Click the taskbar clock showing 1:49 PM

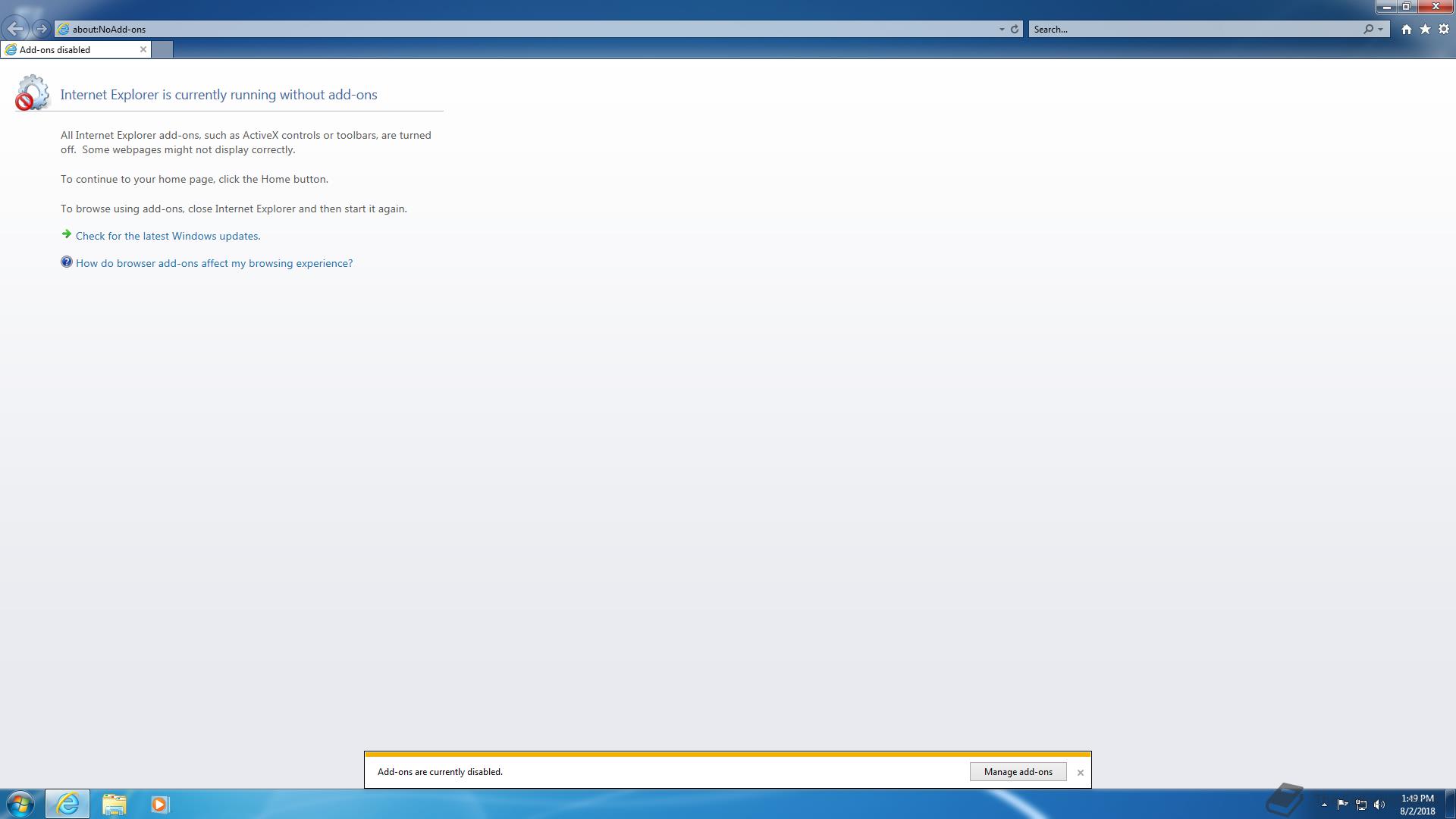click(x=1417, y=805)
